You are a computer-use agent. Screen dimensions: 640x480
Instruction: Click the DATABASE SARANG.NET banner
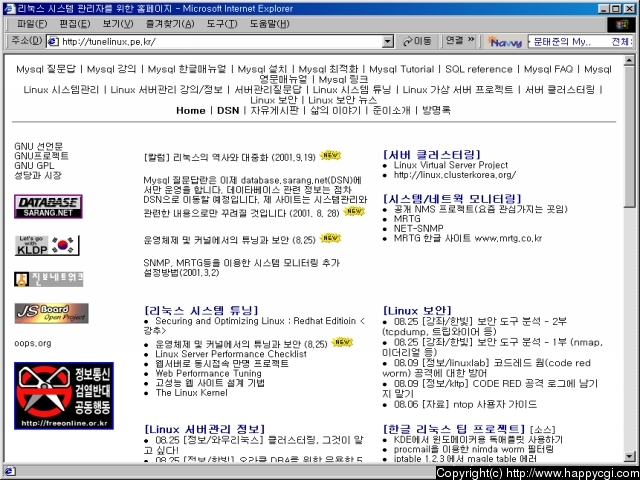pos(48,207)
